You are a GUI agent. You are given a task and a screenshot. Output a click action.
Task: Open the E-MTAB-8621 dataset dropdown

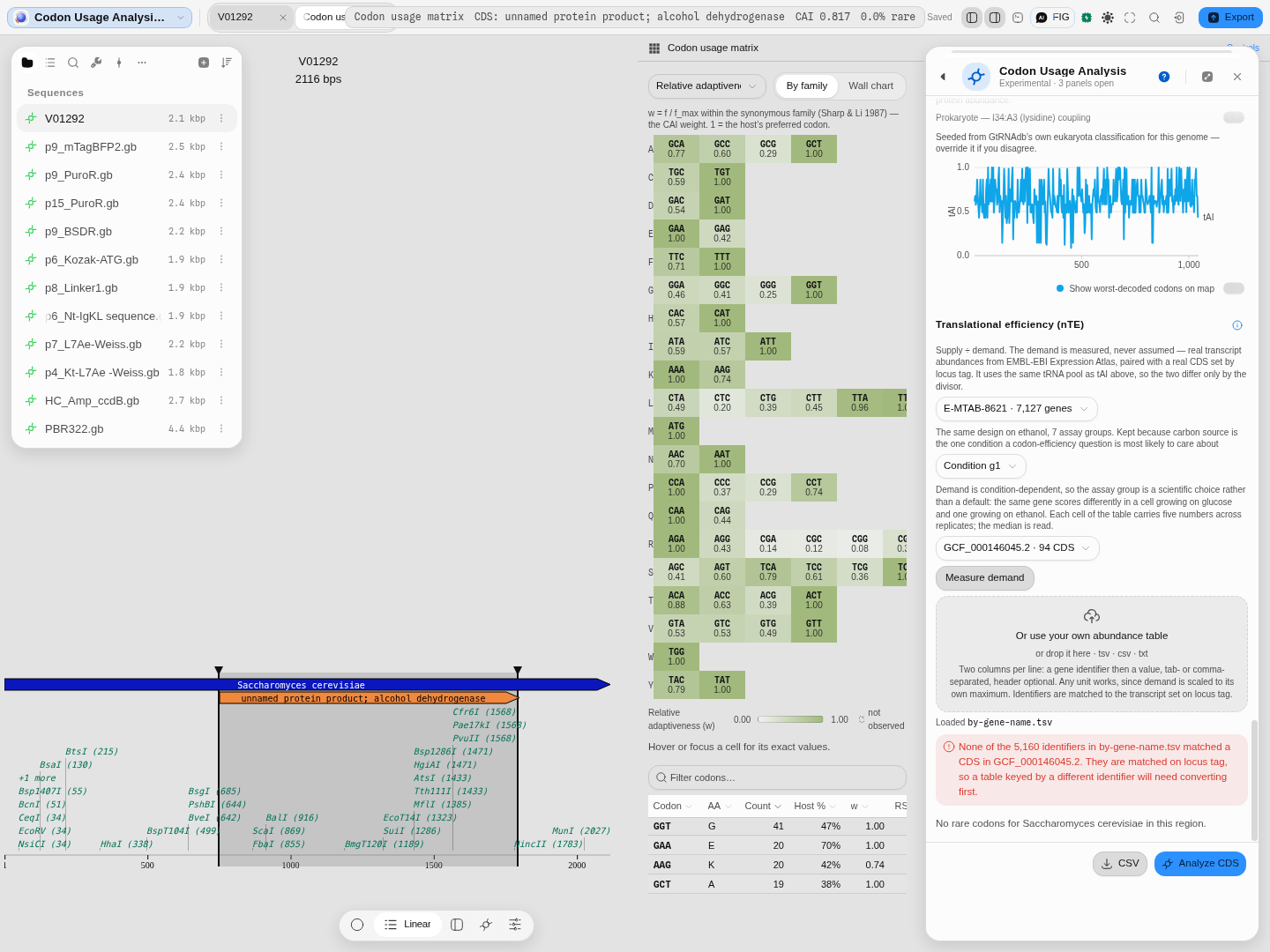tap(1017, 409)
